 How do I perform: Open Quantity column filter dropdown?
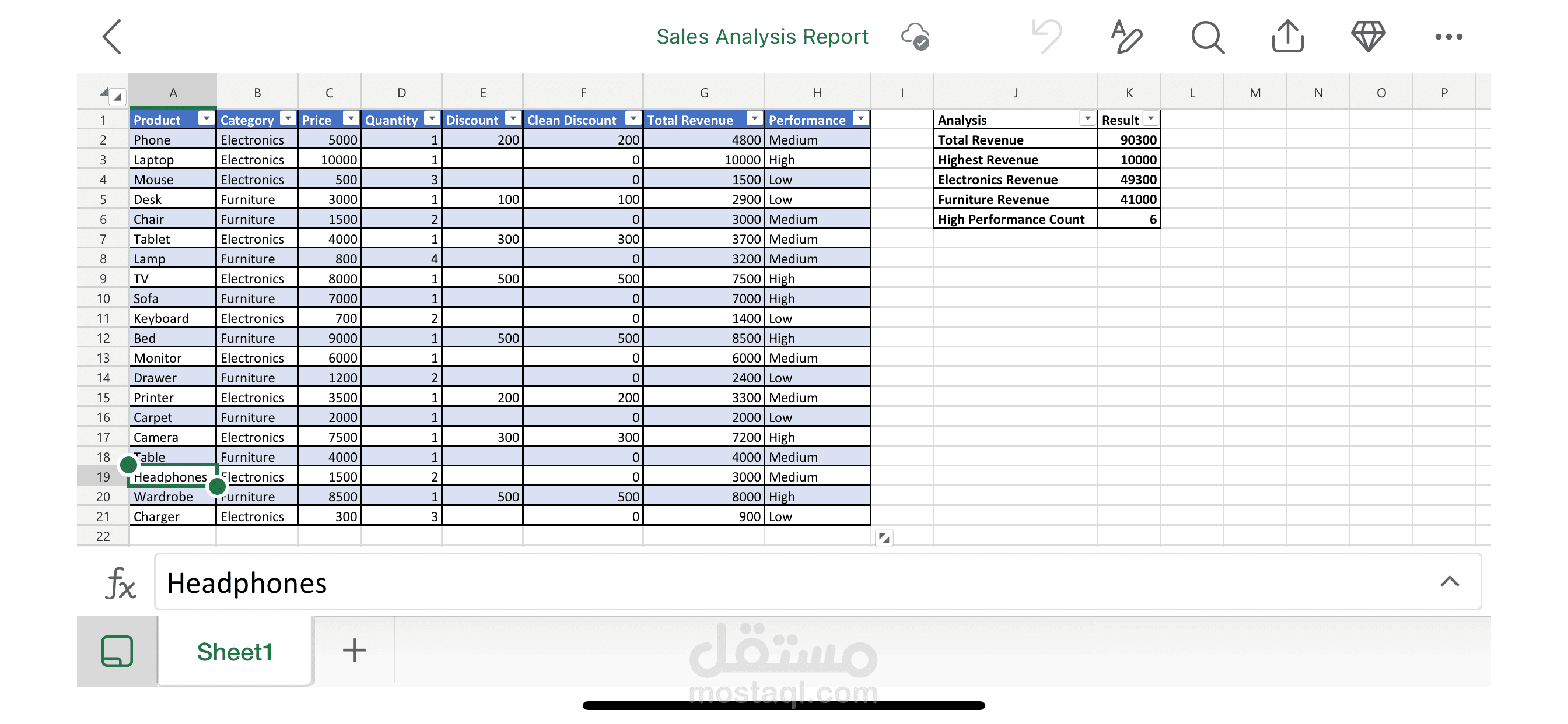click(432, 119)
